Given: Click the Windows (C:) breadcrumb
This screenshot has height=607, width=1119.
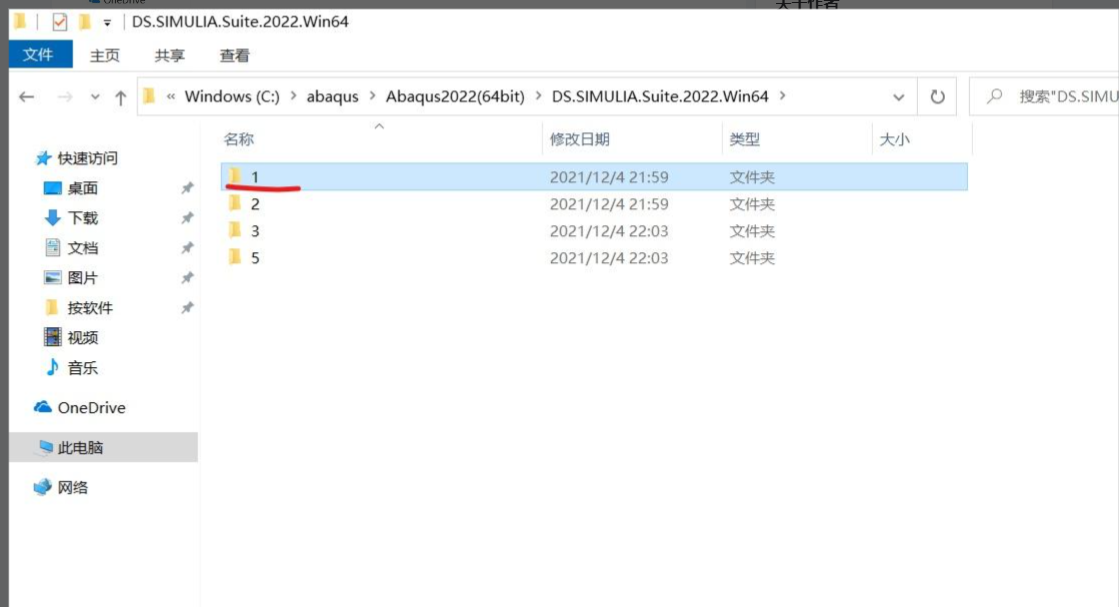Looking at the screenshot, I should click(232, 96).
